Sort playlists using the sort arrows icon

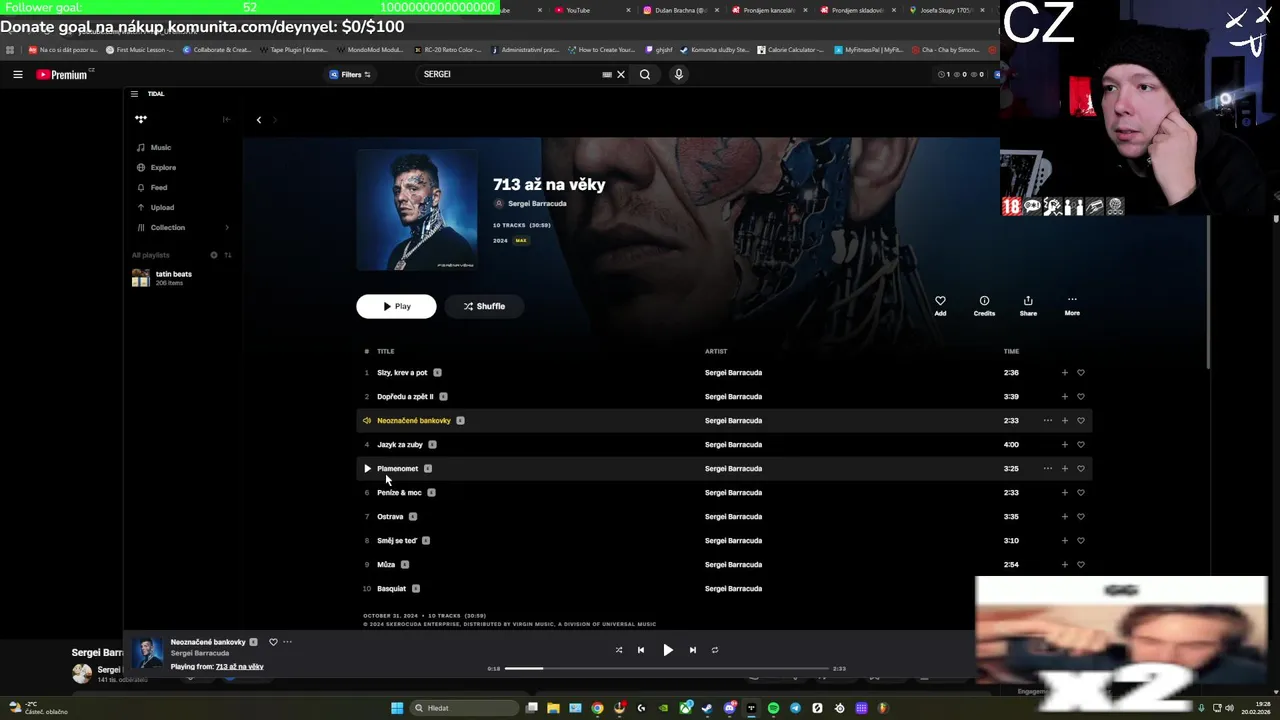click(227, 255)
